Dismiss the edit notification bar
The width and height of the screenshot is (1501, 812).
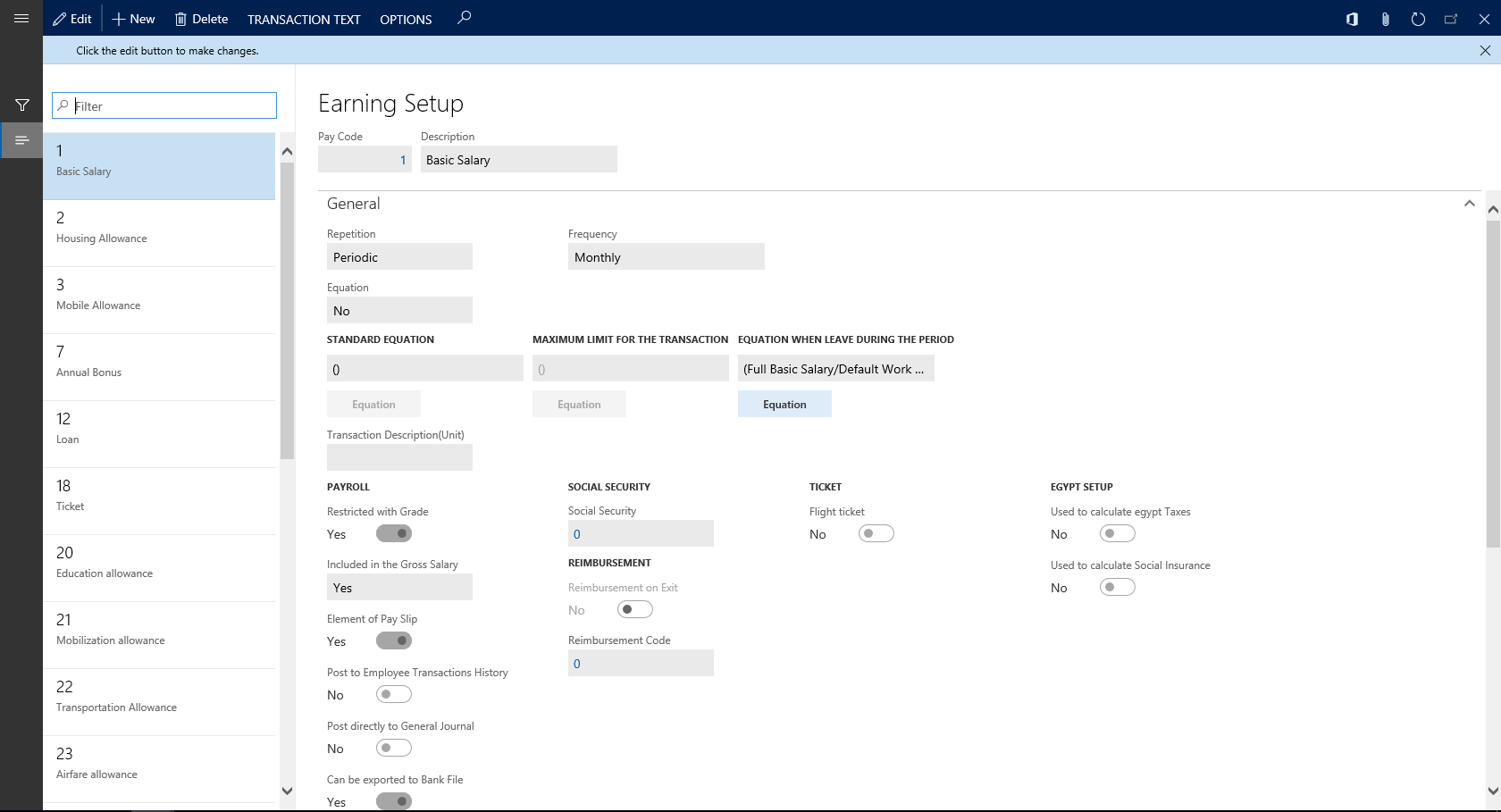click(1485, 51)
